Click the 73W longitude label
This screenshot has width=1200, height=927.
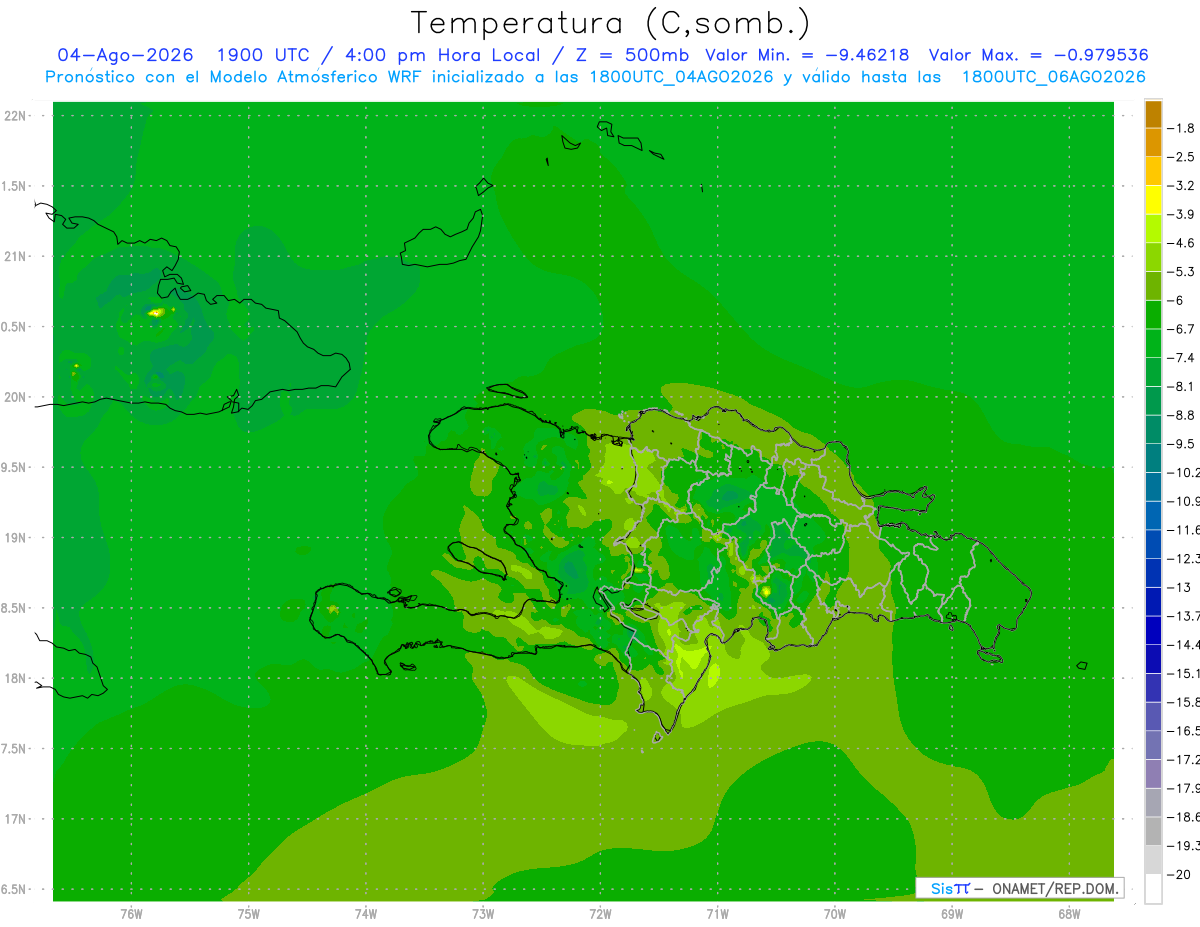[x=483, y=914]
